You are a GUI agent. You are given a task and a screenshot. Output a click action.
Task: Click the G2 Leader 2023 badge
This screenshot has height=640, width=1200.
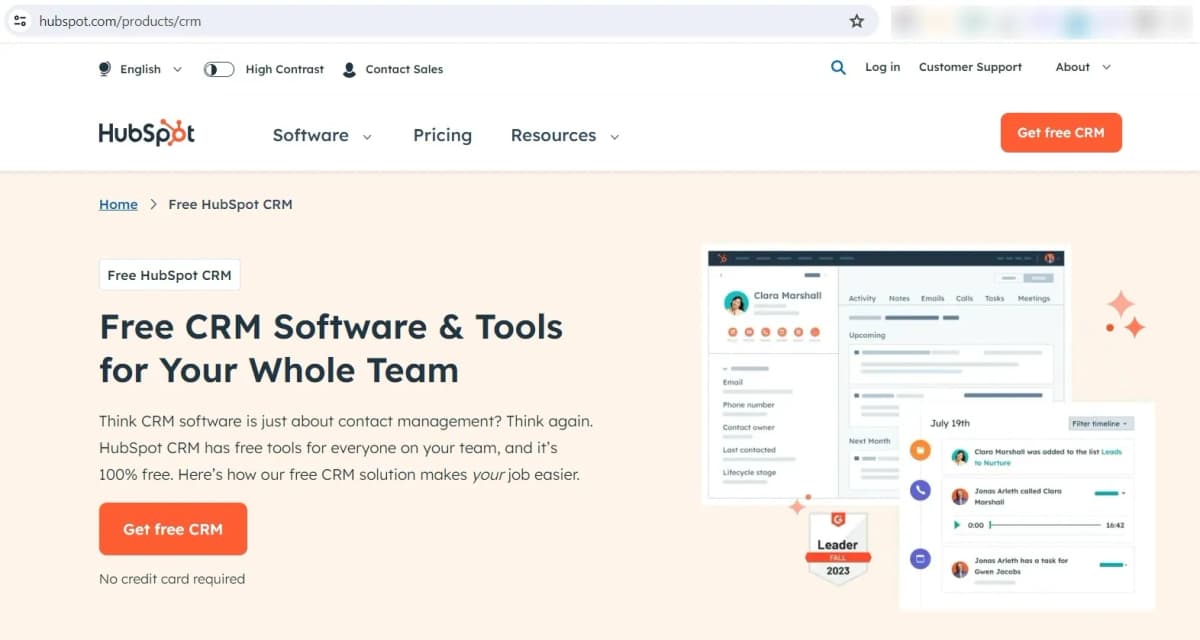pos(838,548)
